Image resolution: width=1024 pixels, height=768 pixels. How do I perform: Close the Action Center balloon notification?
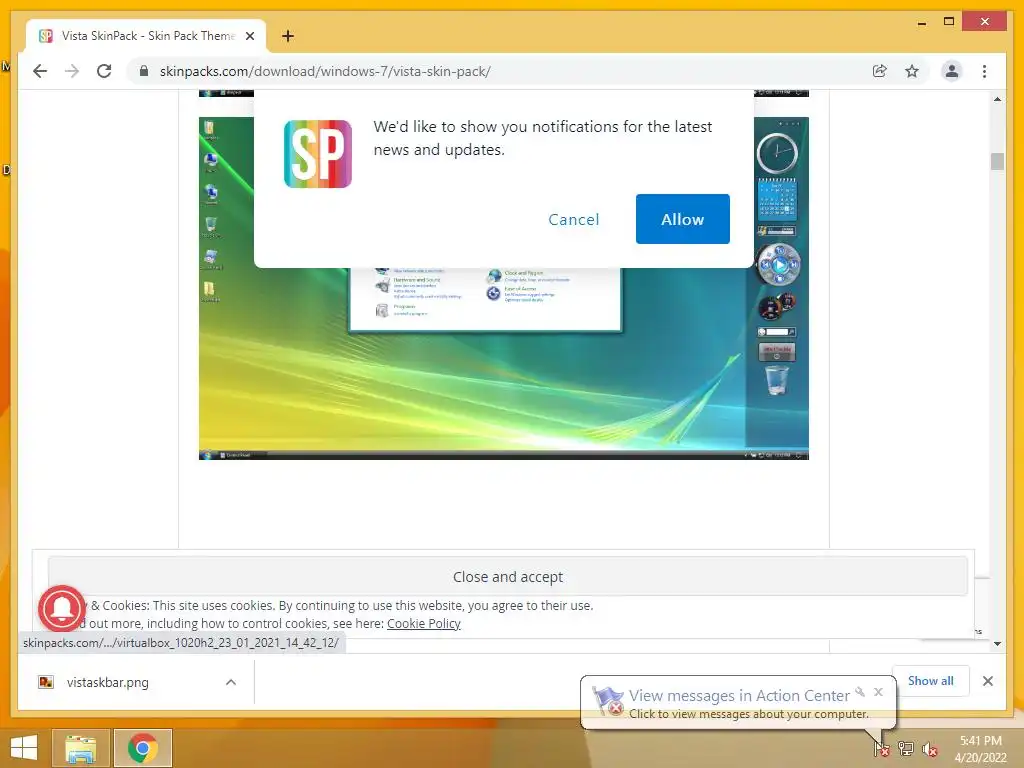(x=878, y=692)
